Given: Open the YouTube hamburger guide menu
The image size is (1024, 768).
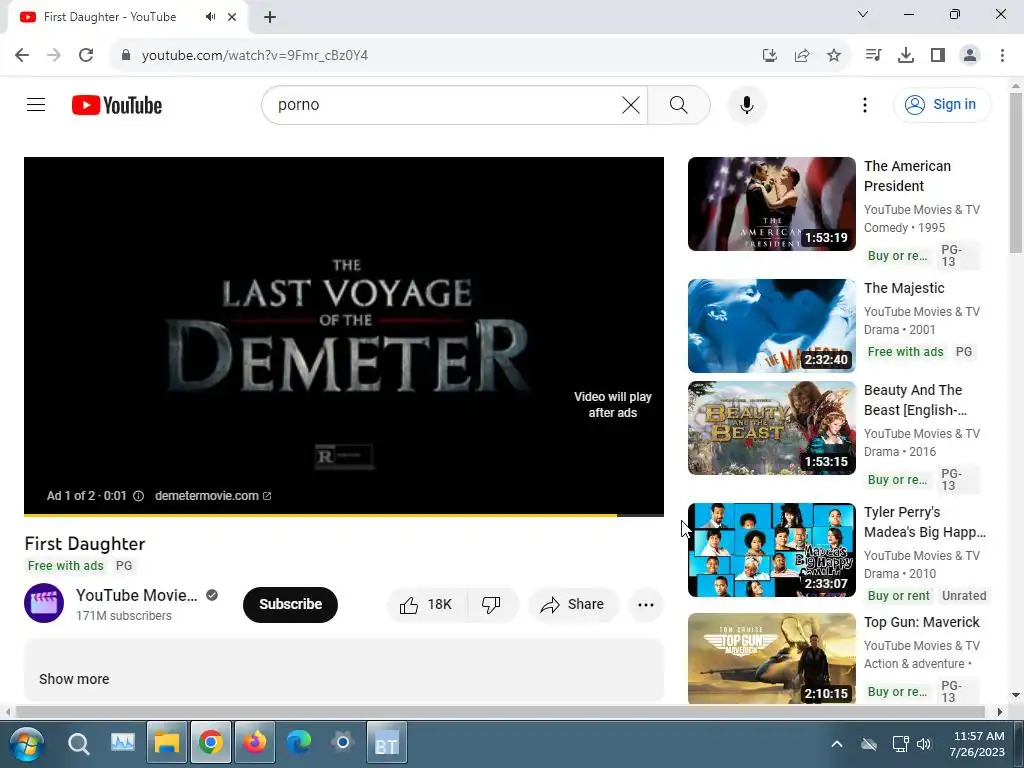Looking at the screenshot, I should (x=36, y=104).
